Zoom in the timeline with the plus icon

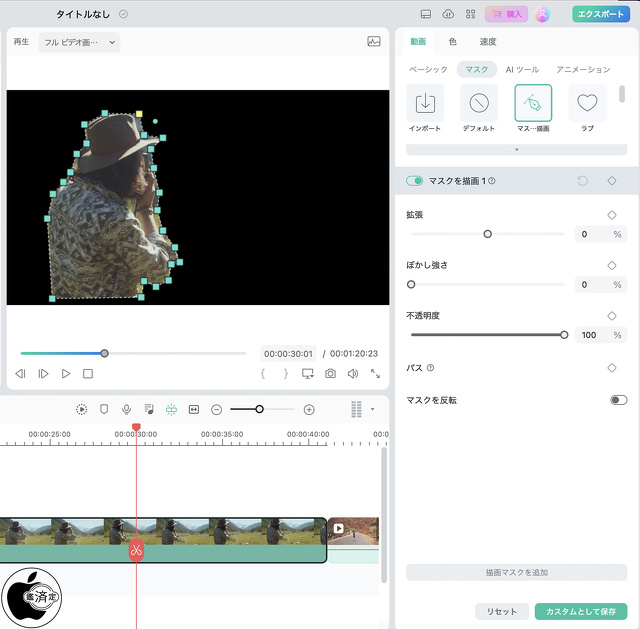[x=309, y=409]
